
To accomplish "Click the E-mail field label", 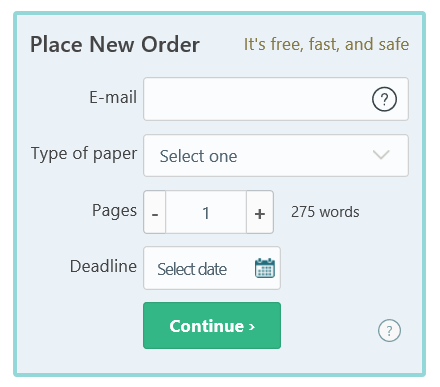I will [113, 97].
